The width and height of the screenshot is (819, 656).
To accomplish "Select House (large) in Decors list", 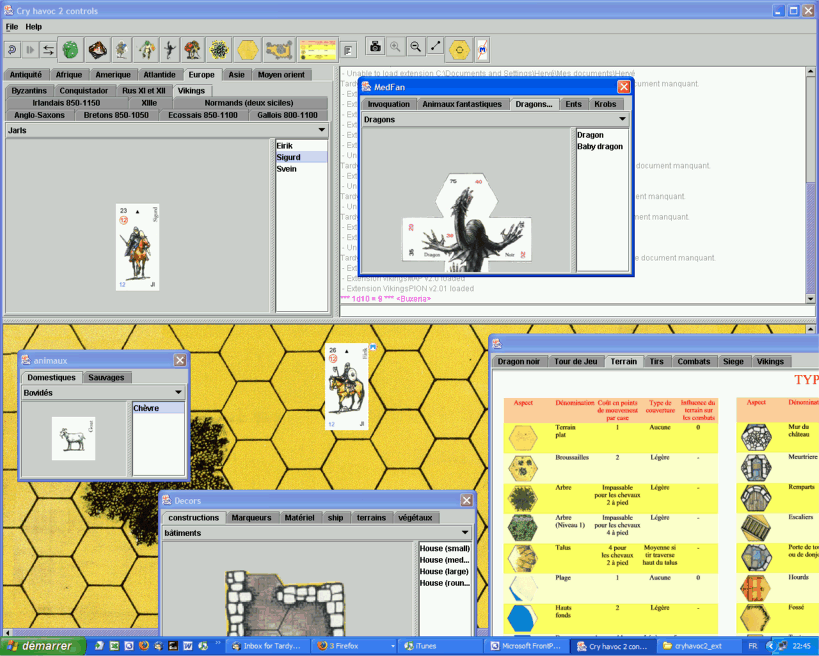I will pos(444,571).
